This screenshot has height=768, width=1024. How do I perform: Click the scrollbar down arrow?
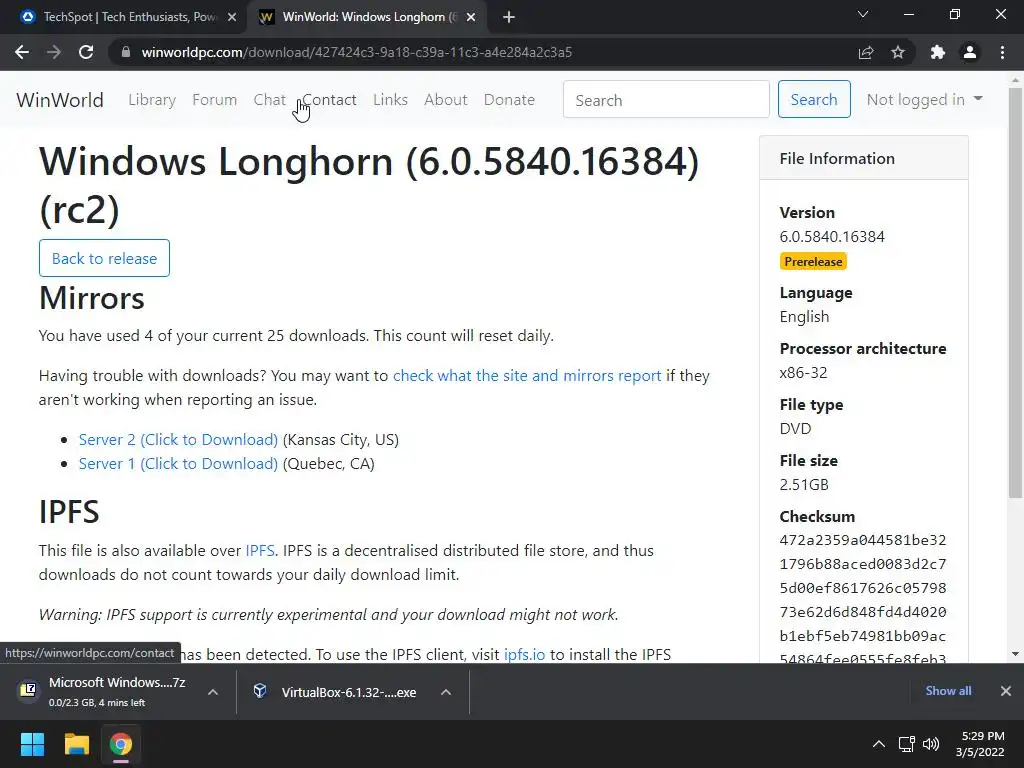tap(1015, 654)
